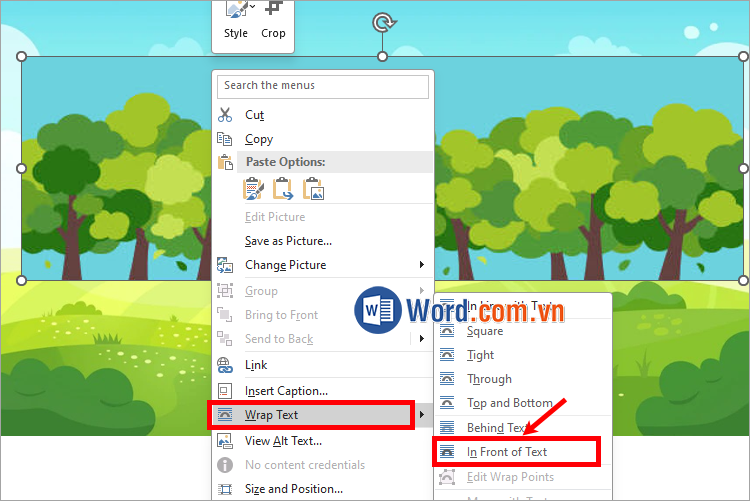Click left-middle picture resize handle

click(22, 168)
